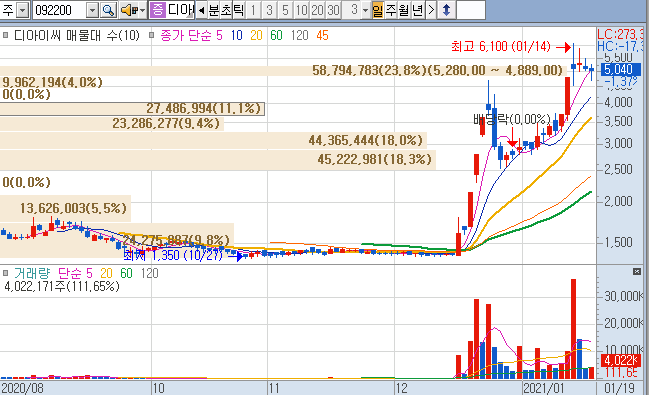This screenshot has width=649, height=395.
Task: Click the red LC:273 readout
Action: pyautogui.click(x=620, y=34)
